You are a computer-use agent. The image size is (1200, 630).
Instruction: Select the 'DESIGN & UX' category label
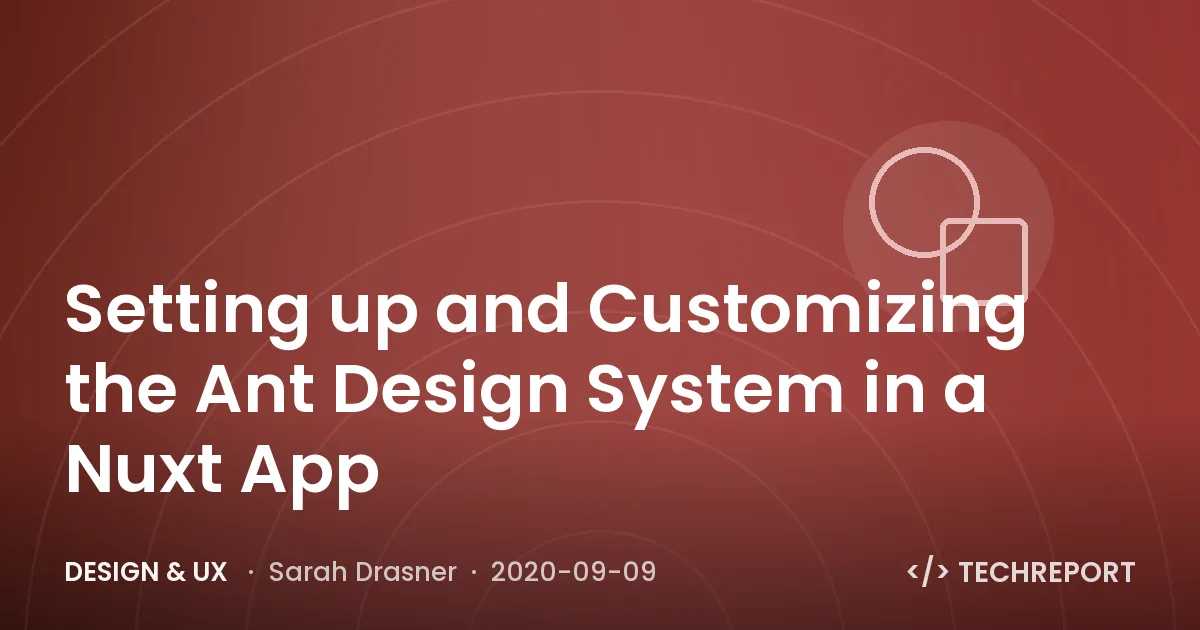pos(146,572)
